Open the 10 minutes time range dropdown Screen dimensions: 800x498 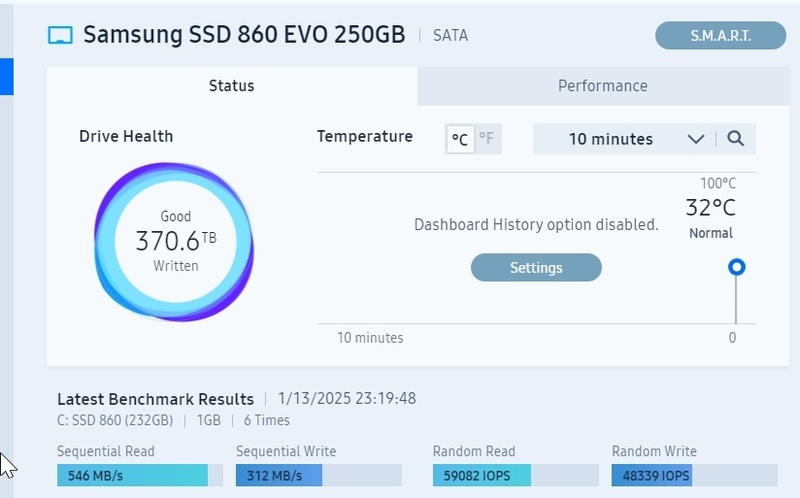coord(624,139)
